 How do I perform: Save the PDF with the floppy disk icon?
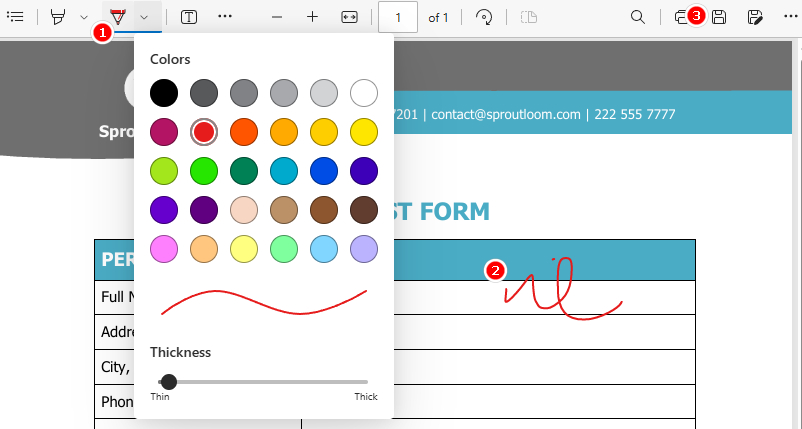(719, 17)
